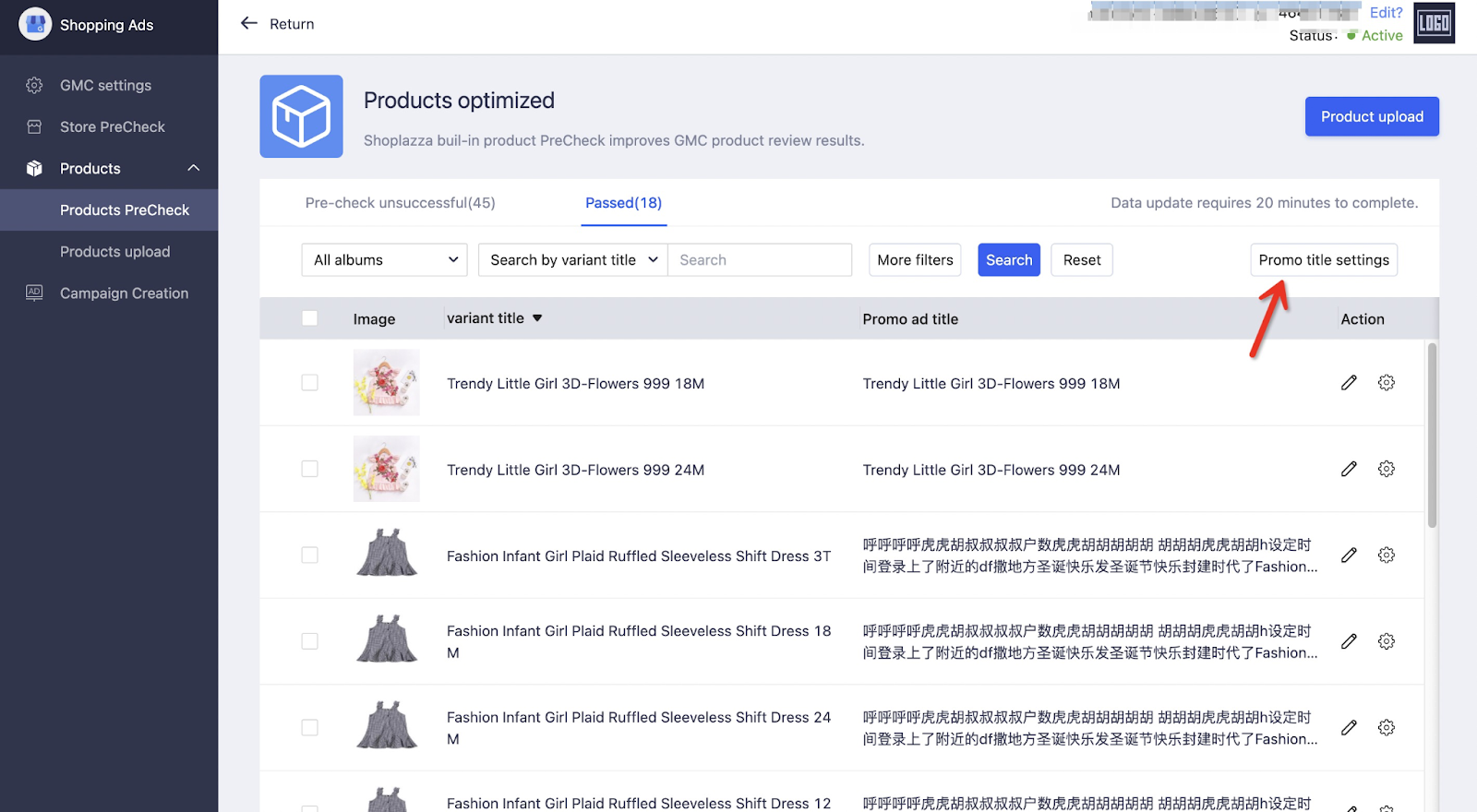This screenshot has height=812, width=1477.
Task: Click pencil icon for Shift Dress 3T row
Action: [1349, 555]
